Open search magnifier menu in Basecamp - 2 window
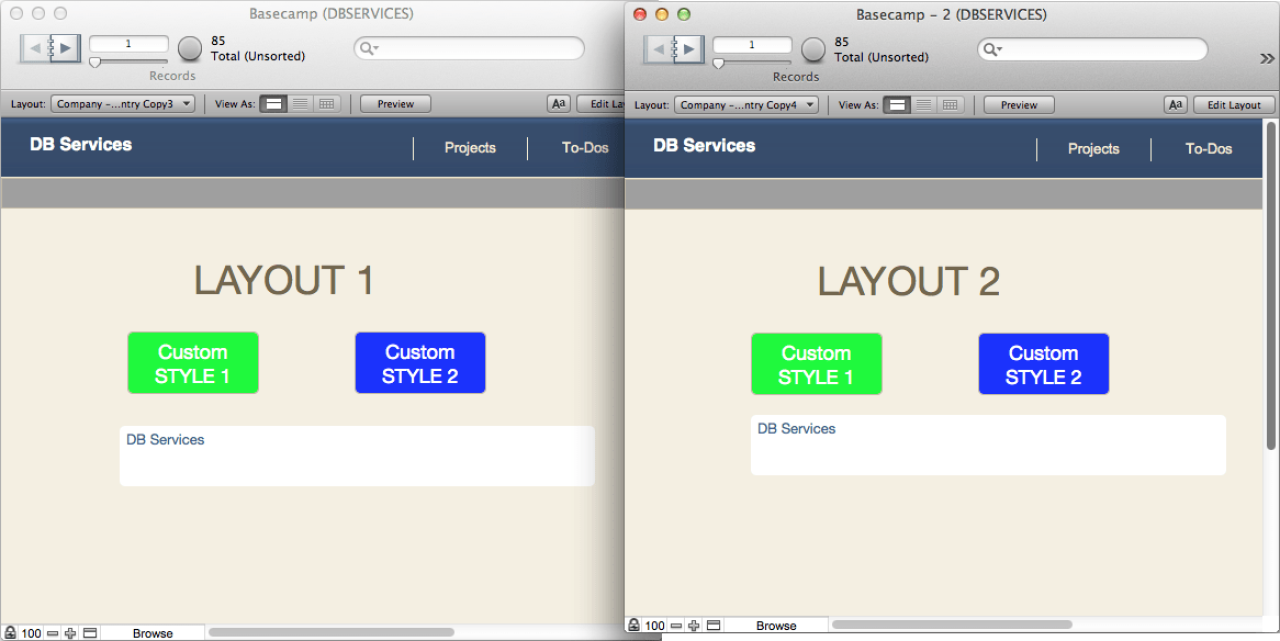The height and width of the screenshot is (641, 1280). pos(991,49)
